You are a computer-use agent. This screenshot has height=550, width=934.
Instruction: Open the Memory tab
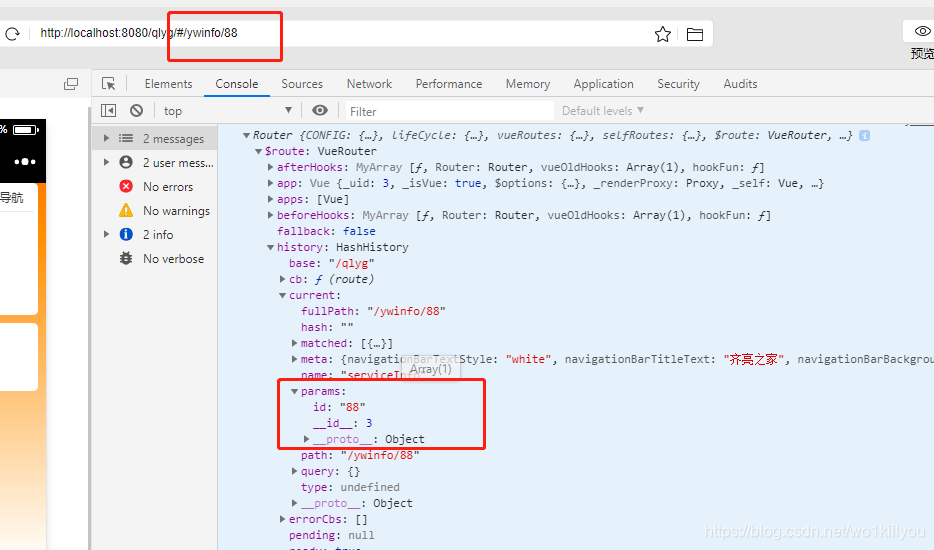coord(528,84)
